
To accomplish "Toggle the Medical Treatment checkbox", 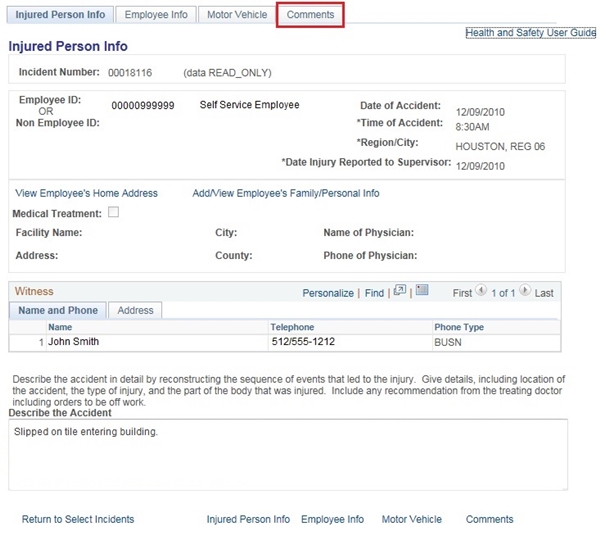I will pos(113,213).
